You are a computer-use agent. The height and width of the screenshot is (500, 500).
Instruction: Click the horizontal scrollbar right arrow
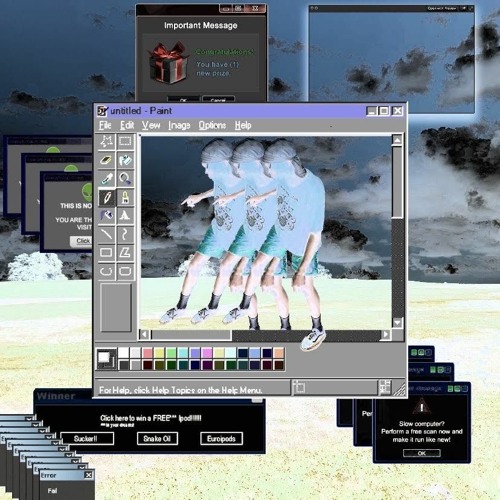click(386, 334)
